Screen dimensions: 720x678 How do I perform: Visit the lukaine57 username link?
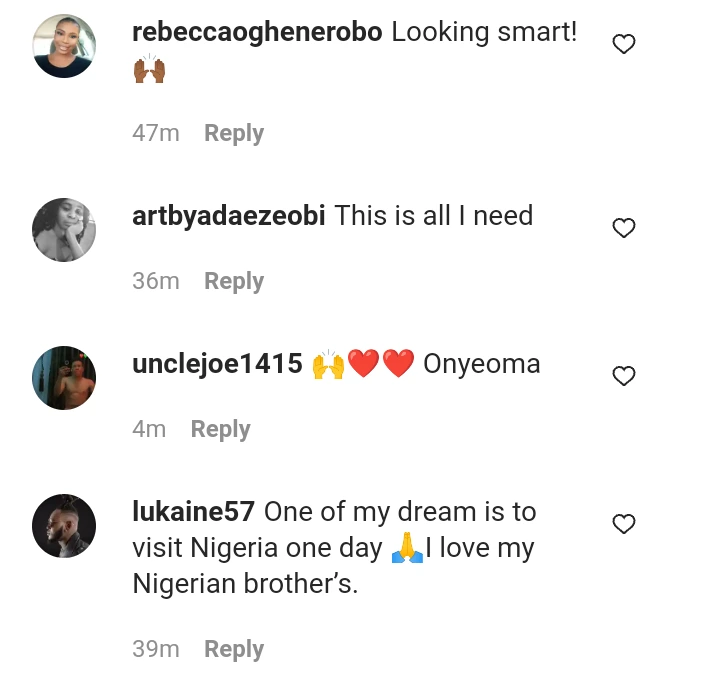pos(194,512)
